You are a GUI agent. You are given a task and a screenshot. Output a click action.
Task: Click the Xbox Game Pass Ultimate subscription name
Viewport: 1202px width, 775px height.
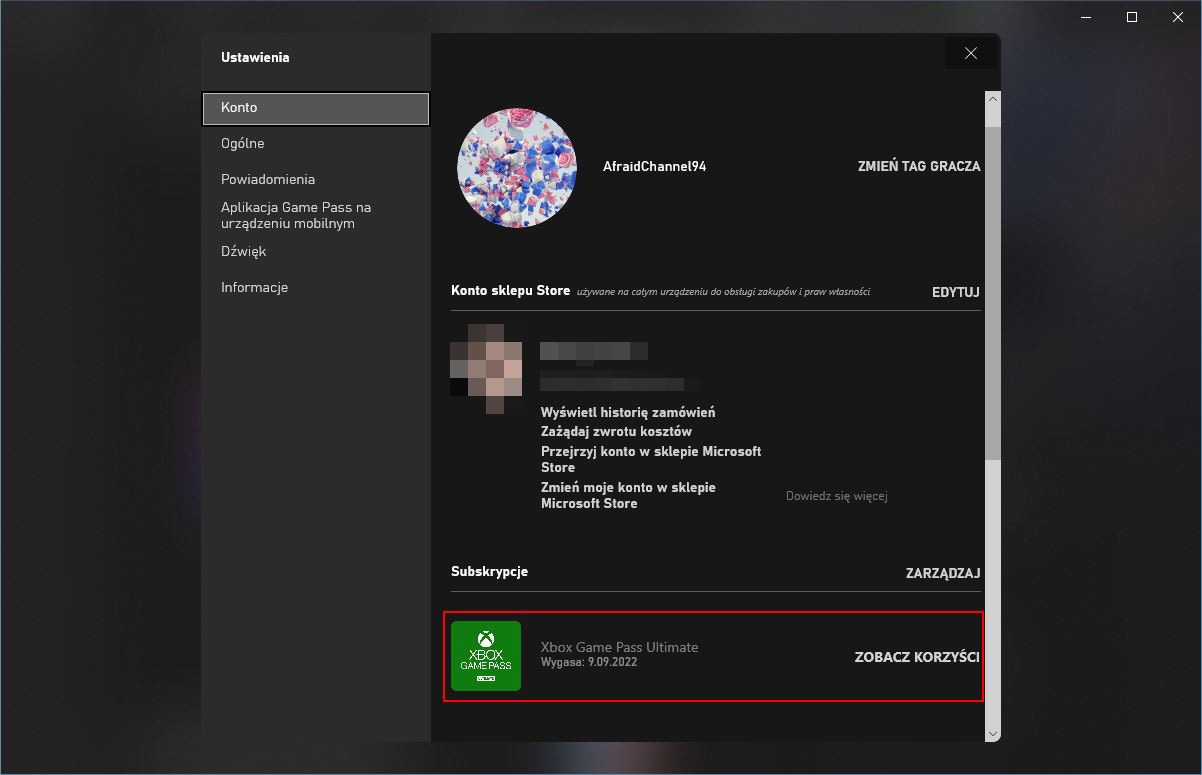(x=619, y=647)
